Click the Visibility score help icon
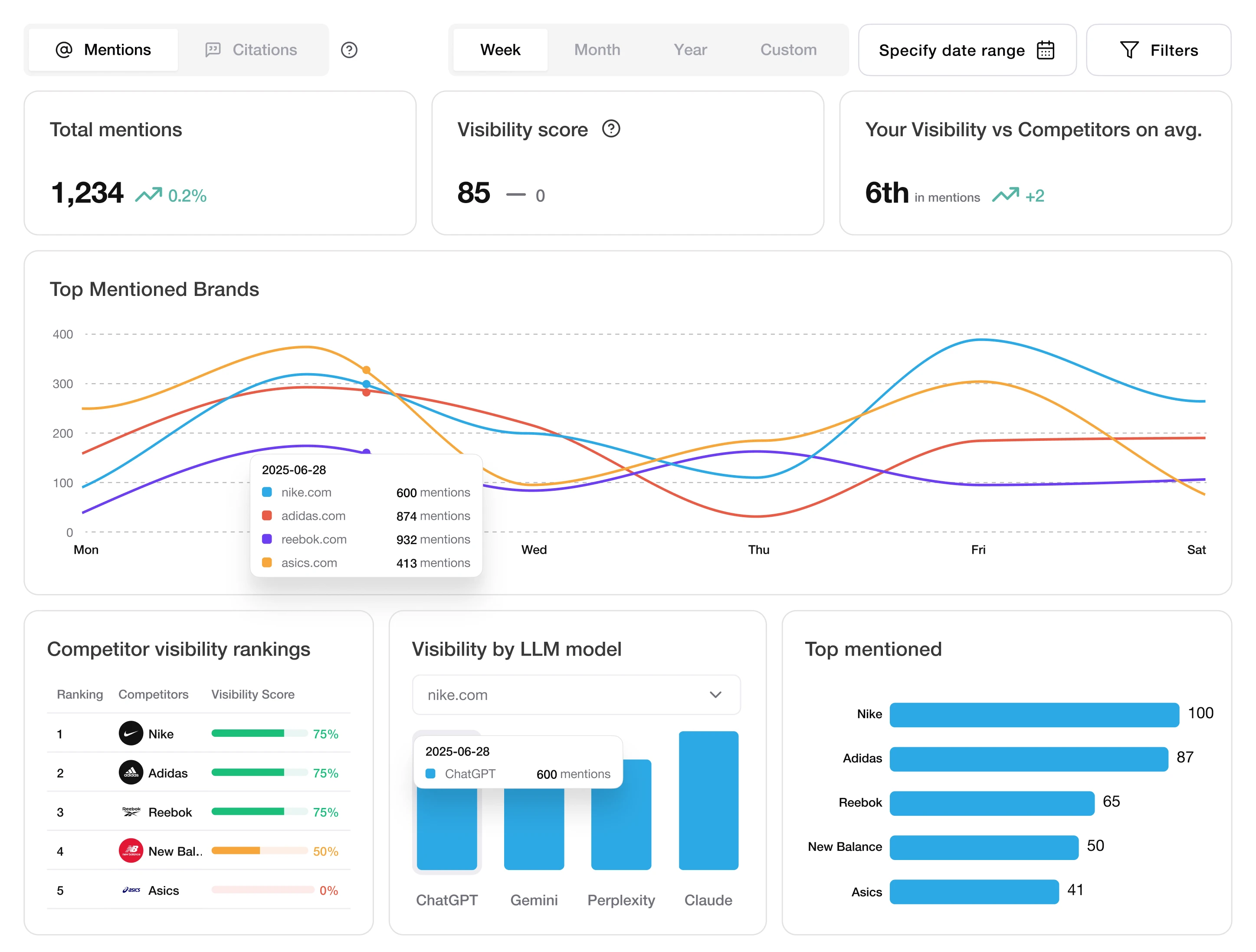1256x952 pixels. point(612,128)
